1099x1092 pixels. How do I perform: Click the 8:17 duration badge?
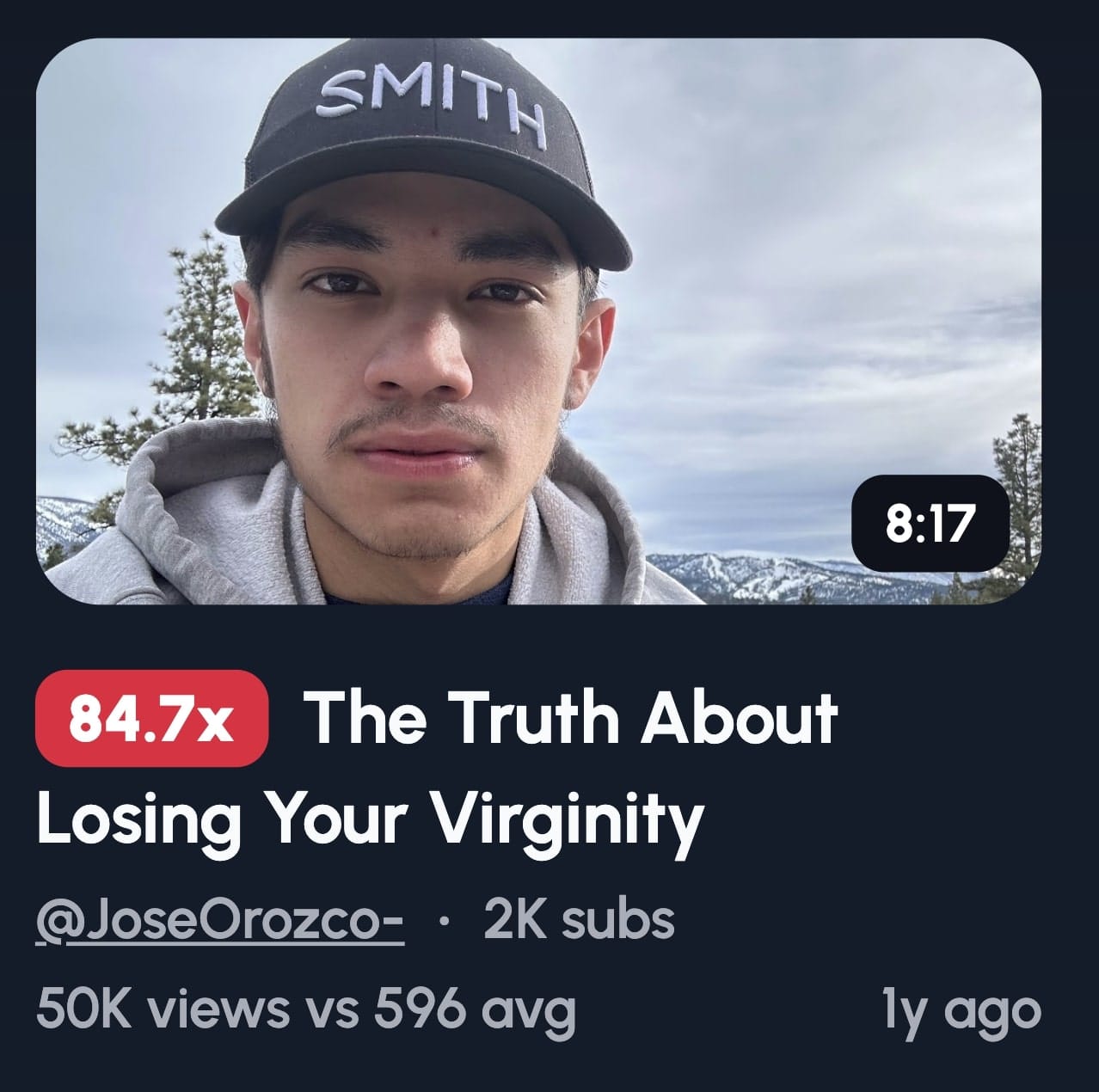click(930, 523)
